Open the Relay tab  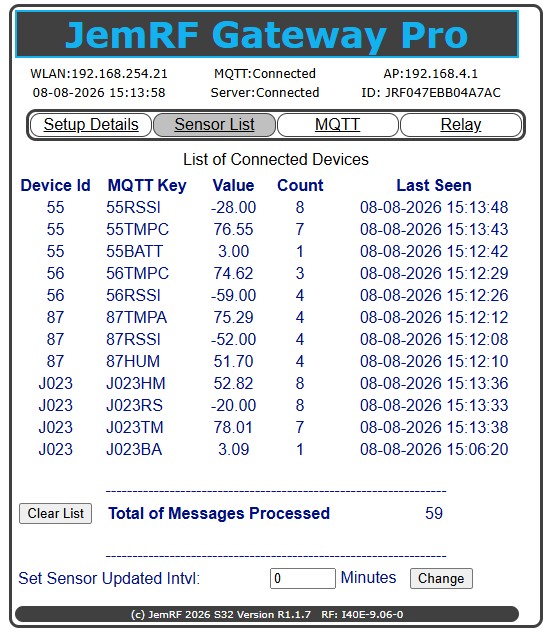click(461, 125)
